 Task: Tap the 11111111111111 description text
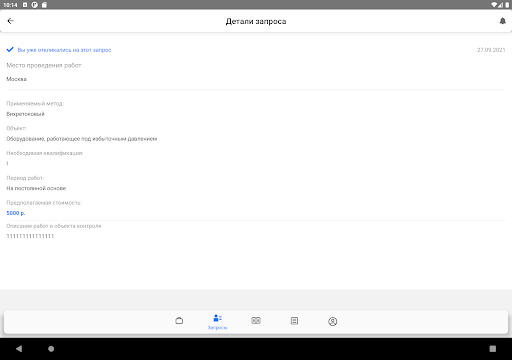[30, 236]
